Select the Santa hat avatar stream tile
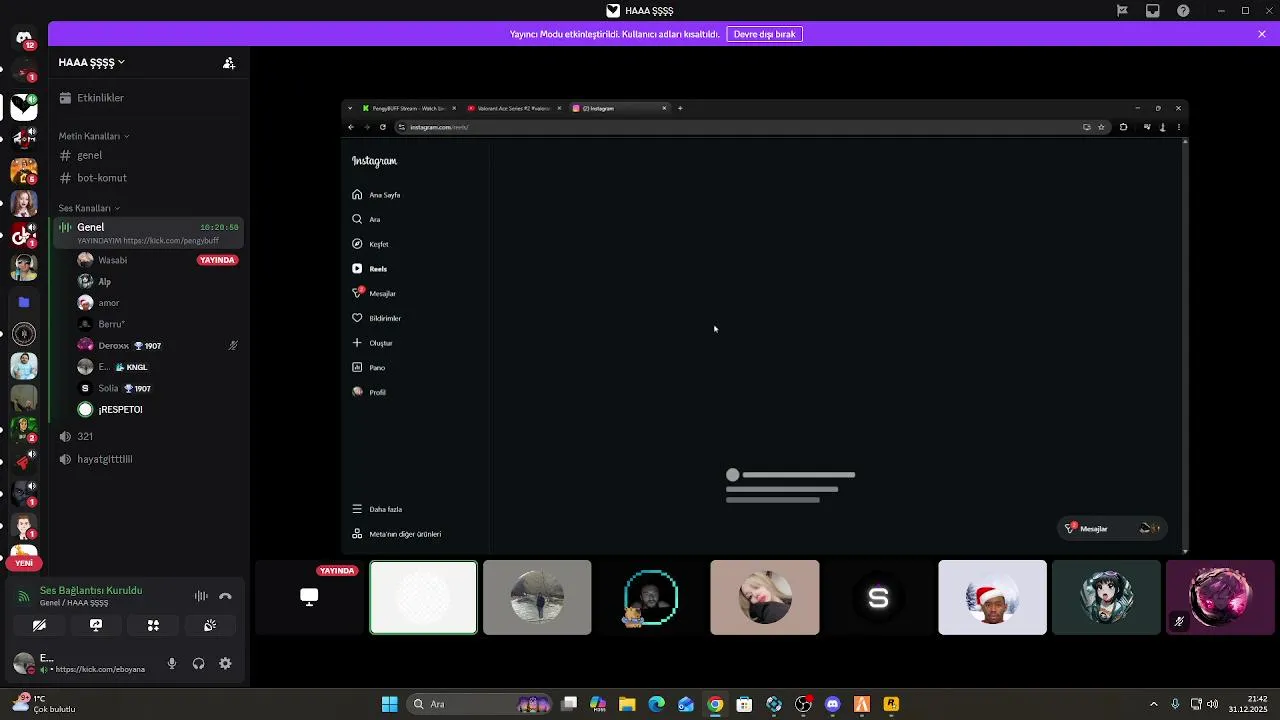The image size is (1280, 720). coord(992,597)
